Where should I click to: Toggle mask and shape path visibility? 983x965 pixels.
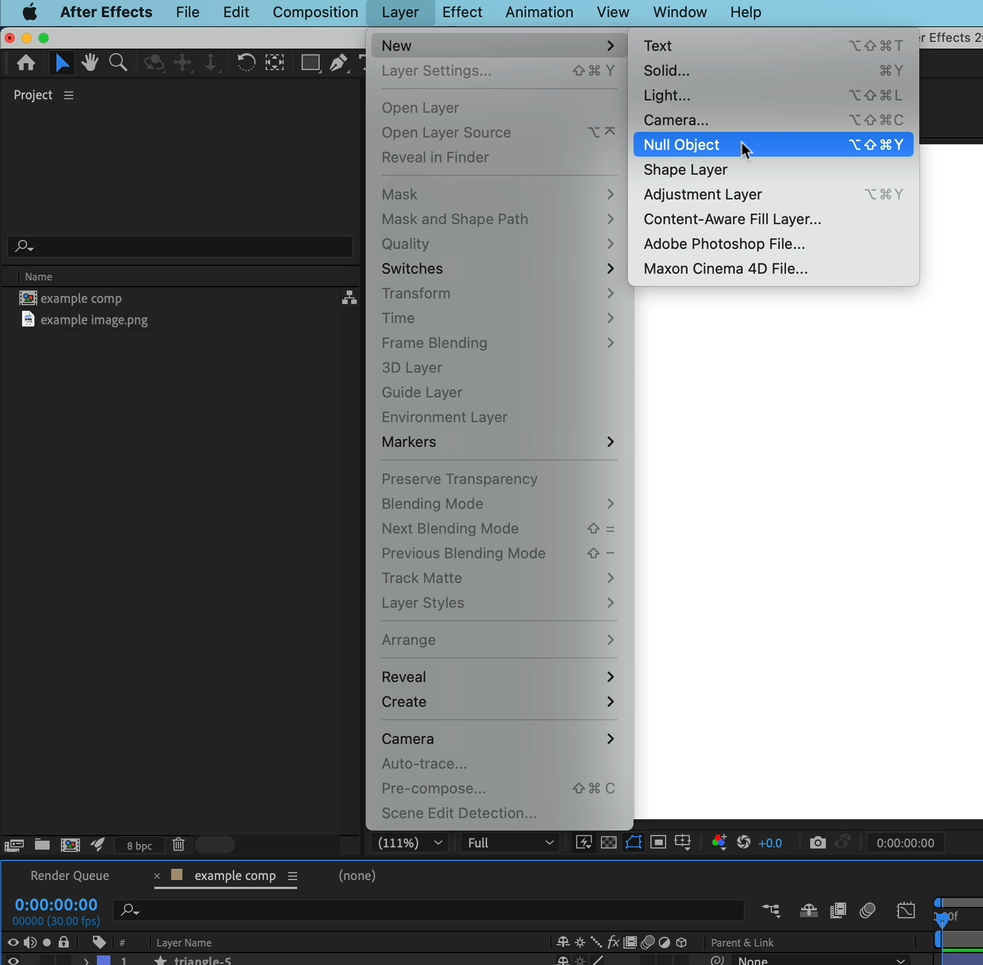tap(633, 843)
